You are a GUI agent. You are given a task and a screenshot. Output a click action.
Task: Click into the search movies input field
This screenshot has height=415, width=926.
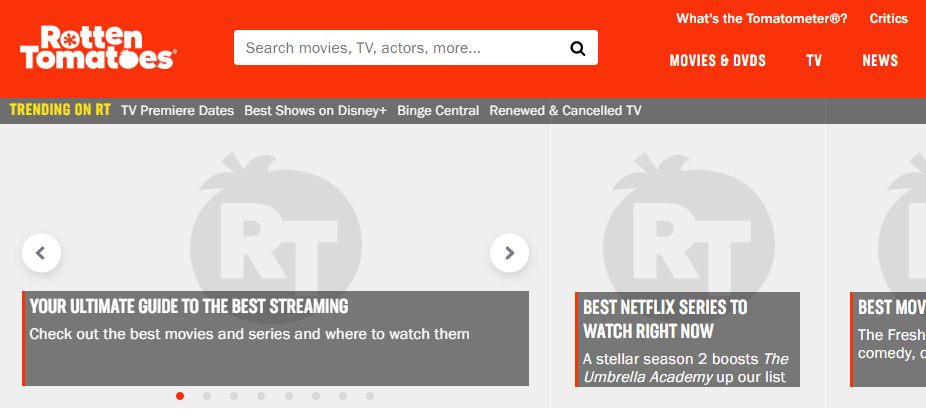pyautogui.click(x=400, y=48)
